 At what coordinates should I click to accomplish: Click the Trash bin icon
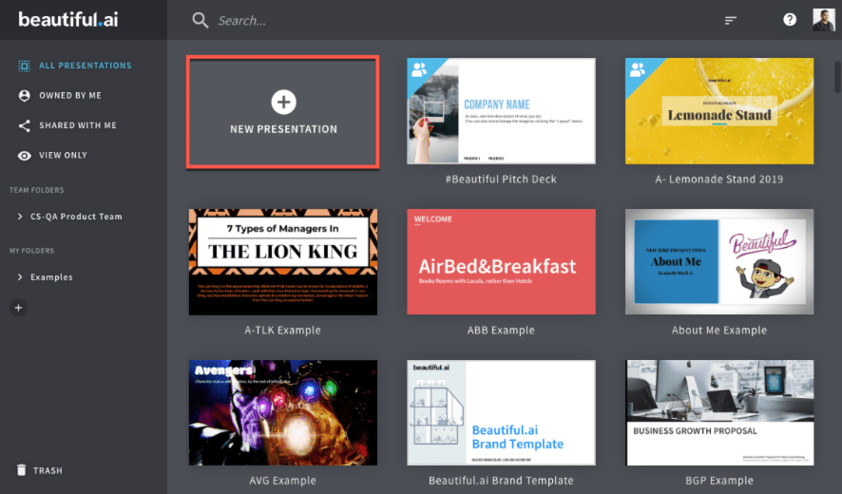(x=22, y=470)
